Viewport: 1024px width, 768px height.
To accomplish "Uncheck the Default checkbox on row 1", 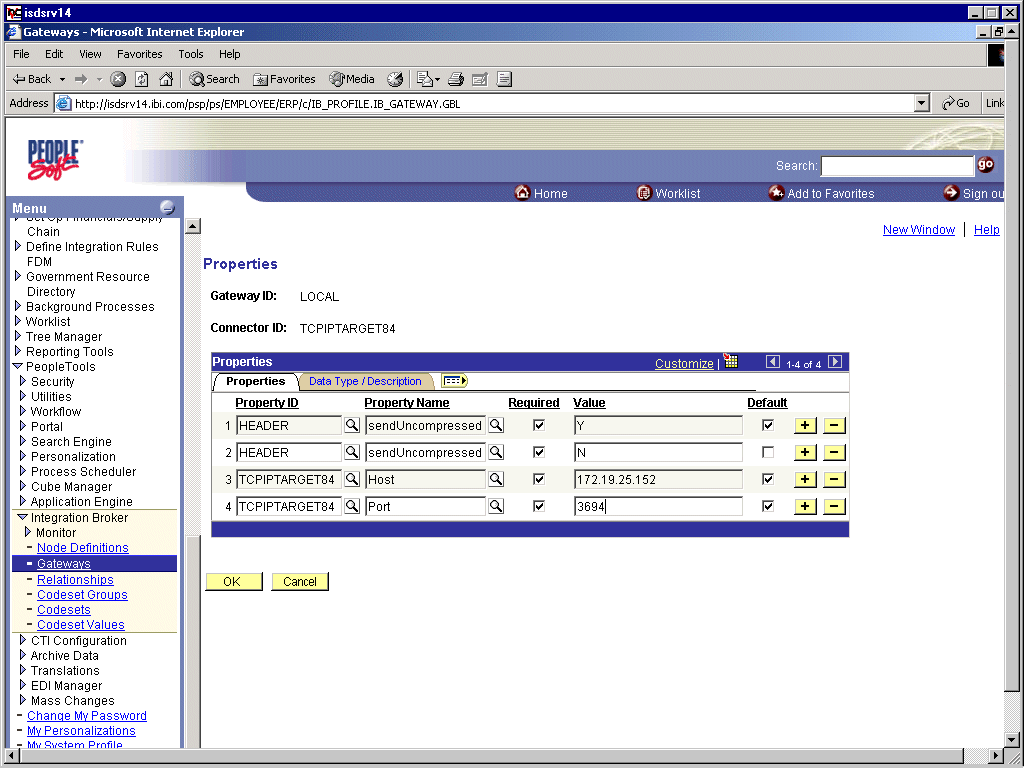I will coord(767,425).
